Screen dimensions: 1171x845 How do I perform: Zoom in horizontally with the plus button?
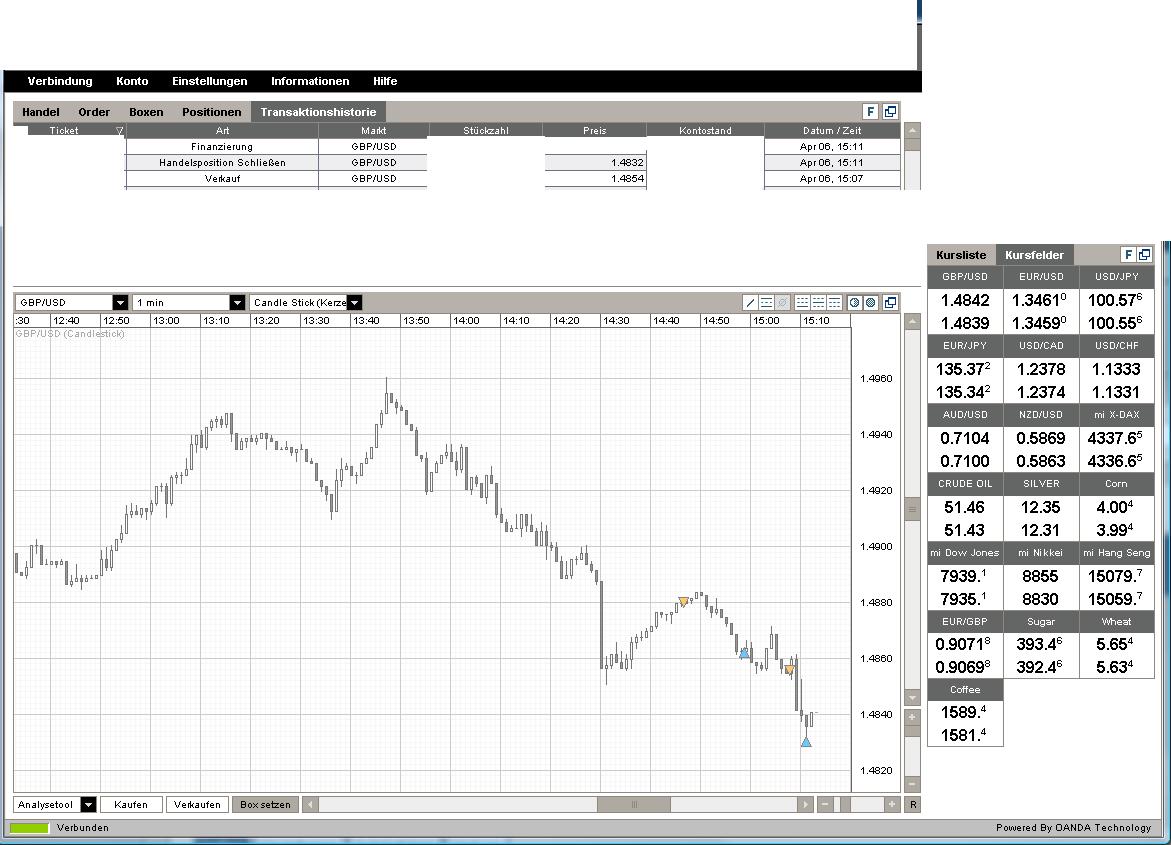tap(892, 805)
